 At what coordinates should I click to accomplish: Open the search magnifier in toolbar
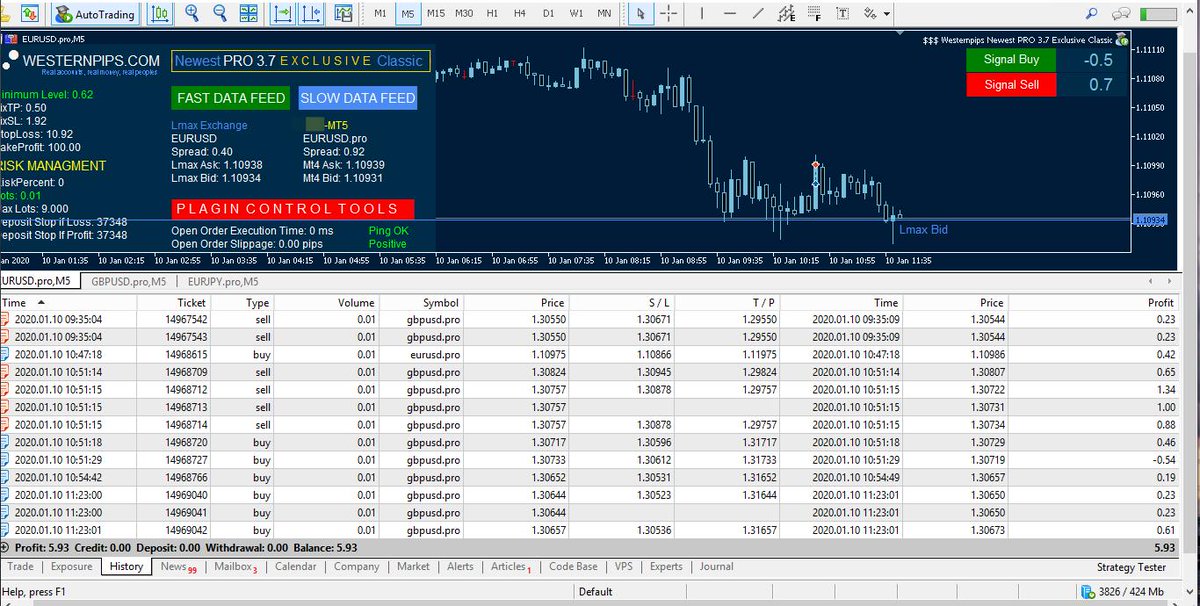coord(1090,13)
